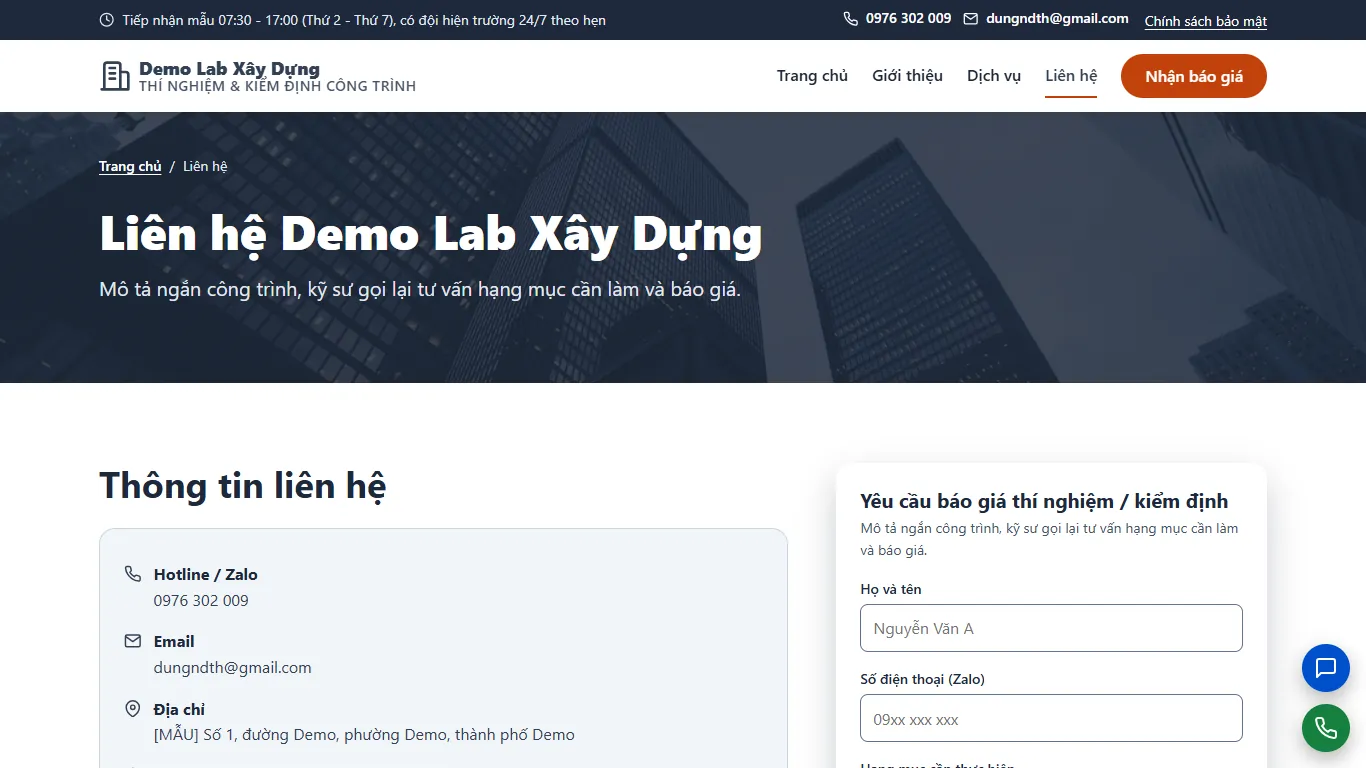Click the hotline number 0976 302 009 in contact card
This screenshot has width=1366, height=768.
coord(201,601)
